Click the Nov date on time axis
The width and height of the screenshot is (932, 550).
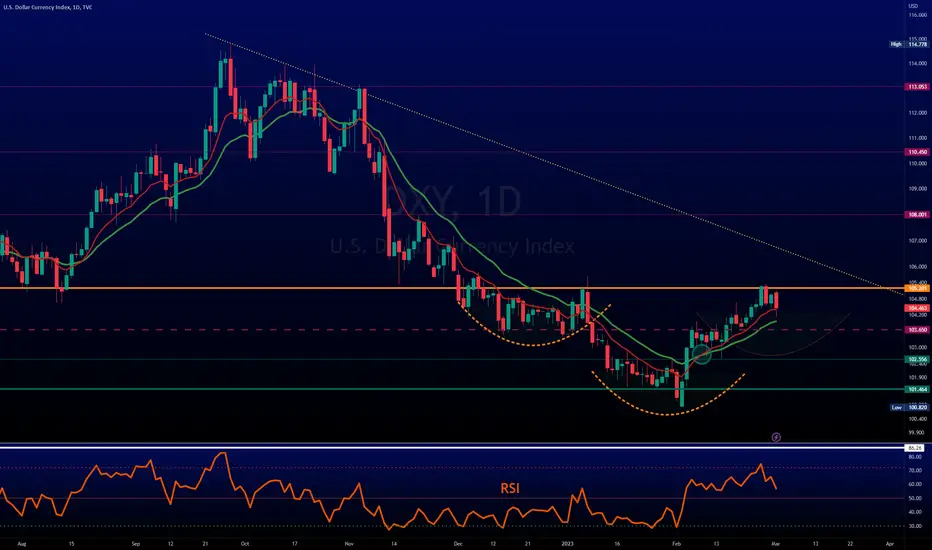(x=349, y=543)
